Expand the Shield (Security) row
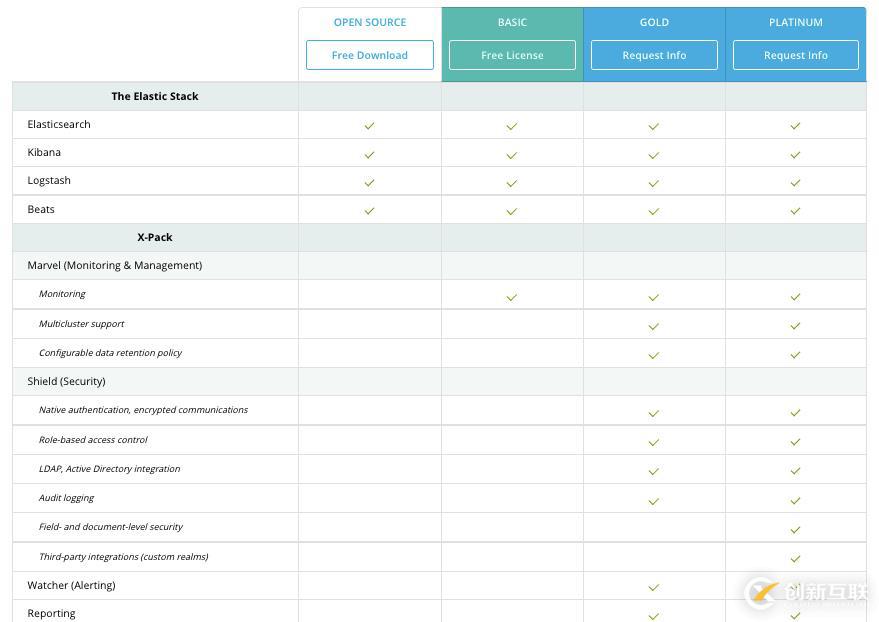879x622 pixels. point(67,381)
